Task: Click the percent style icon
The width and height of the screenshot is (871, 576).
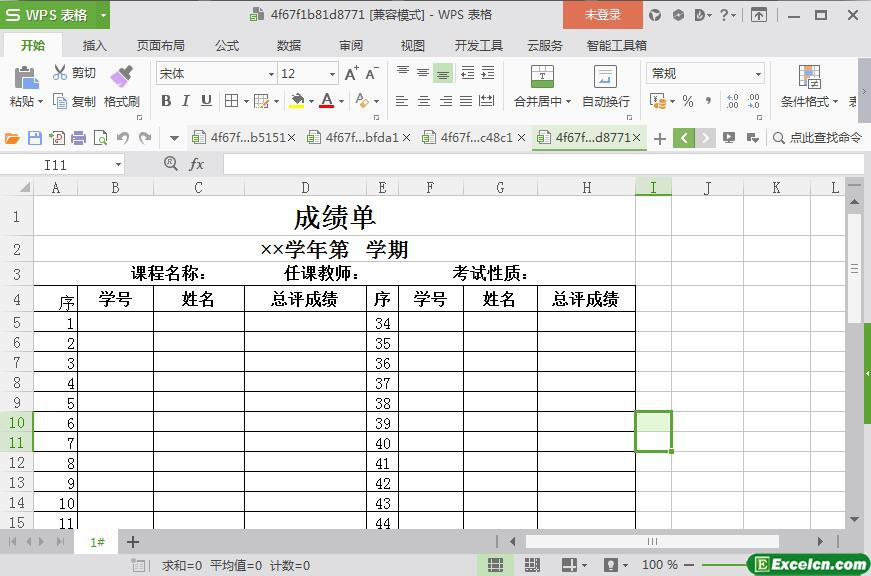Action: tap(688, 101)
